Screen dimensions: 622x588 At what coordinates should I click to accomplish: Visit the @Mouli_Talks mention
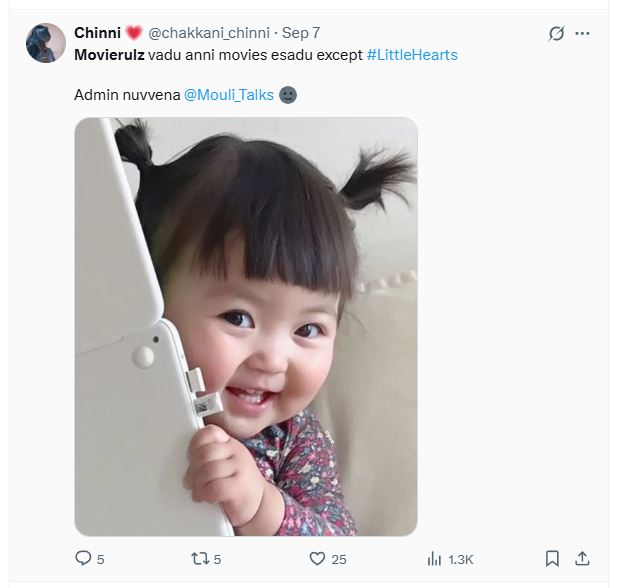coord(229,95)
